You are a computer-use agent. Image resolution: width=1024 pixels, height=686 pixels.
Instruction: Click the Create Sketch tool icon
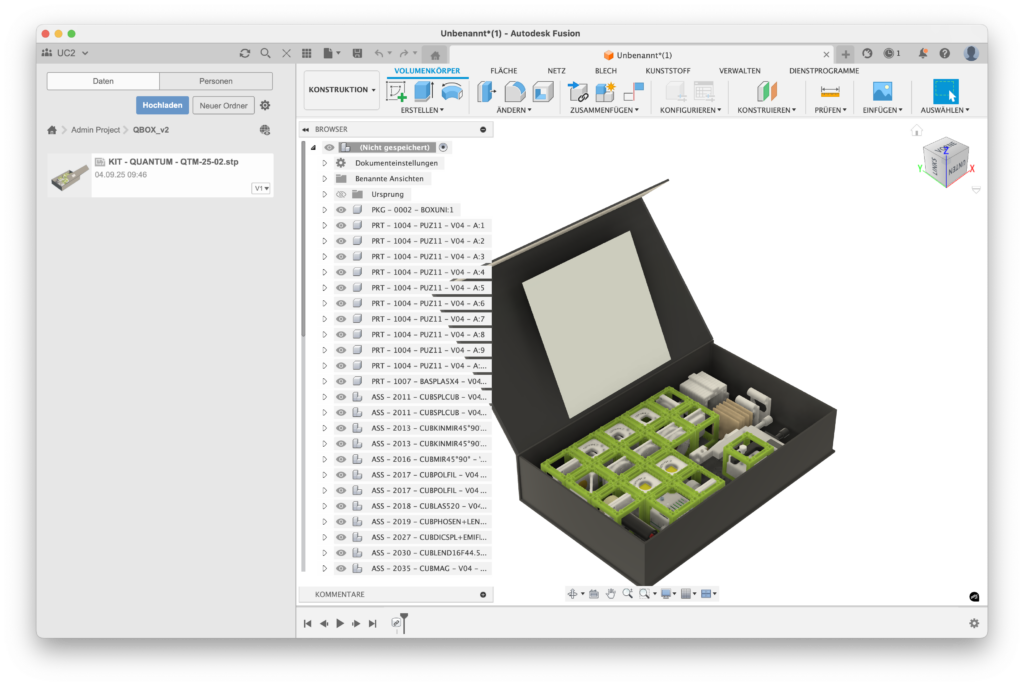click(397, 92)
